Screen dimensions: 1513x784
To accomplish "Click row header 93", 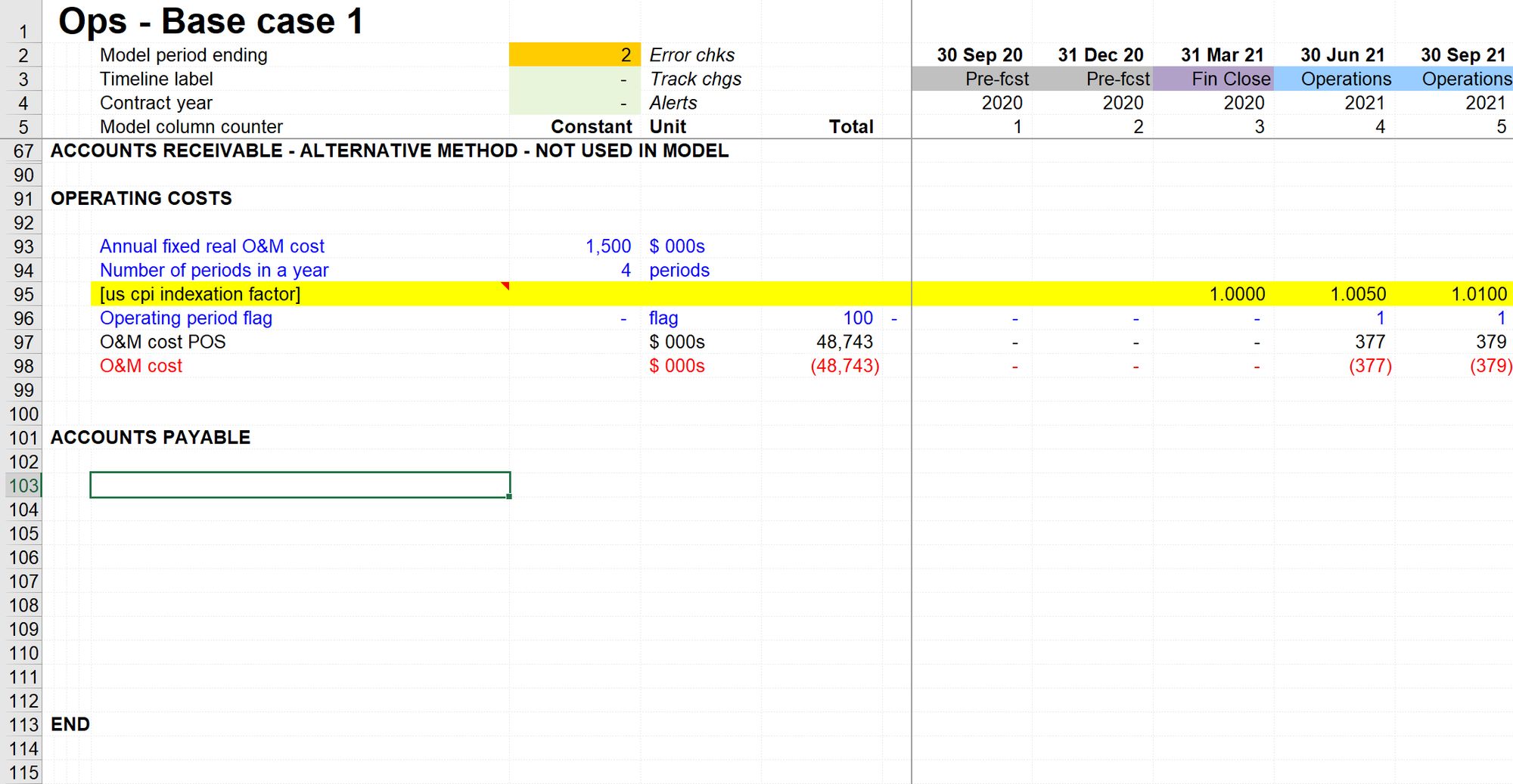I will click(x=23, y=246).
